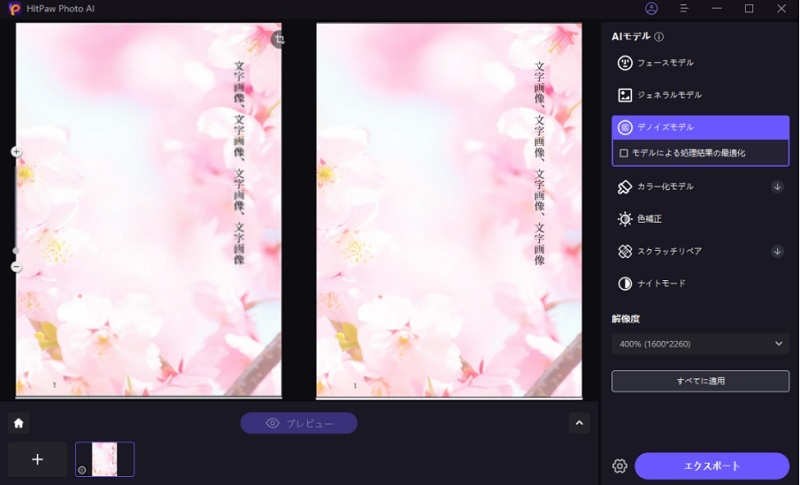Close the HitPaw window
The width and height of the screenshot is (800, 485).
pyautogui.click(x=781, y=9)
